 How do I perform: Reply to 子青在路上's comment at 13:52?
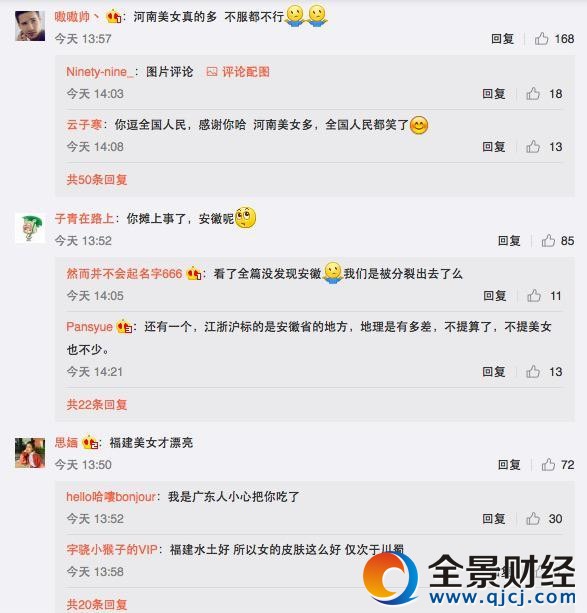tap(509, 240)
